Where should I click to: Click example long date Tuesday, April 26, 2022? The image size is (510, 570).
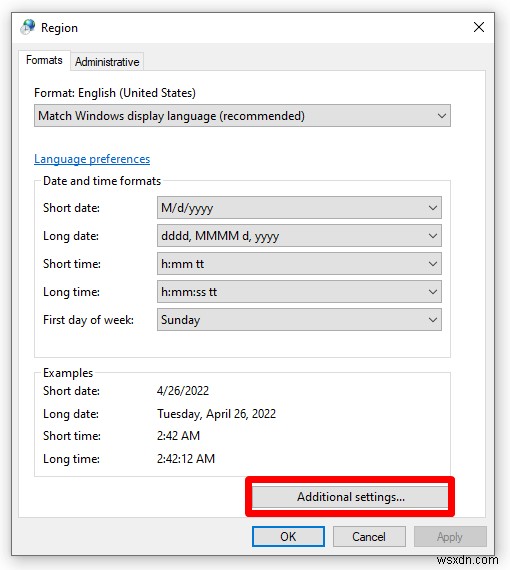coord(216,414)
